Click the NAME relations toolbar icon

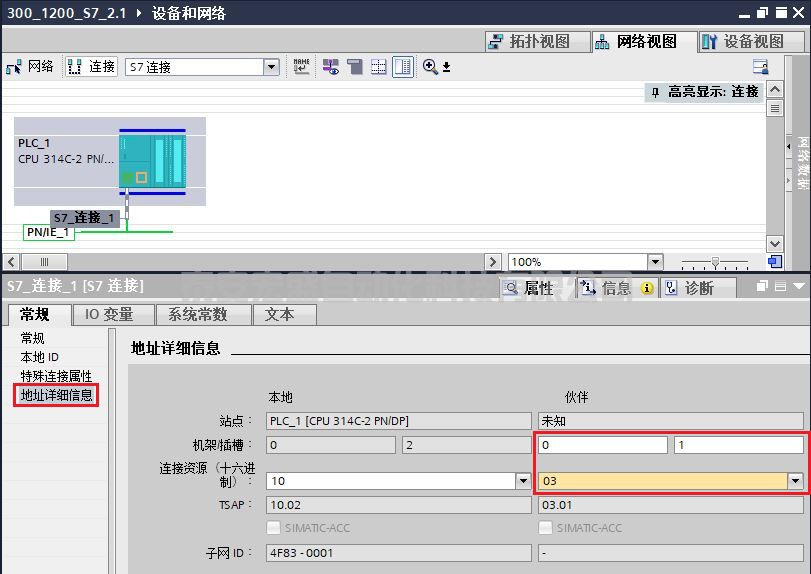pyautogui.click(x=301, y=67)
